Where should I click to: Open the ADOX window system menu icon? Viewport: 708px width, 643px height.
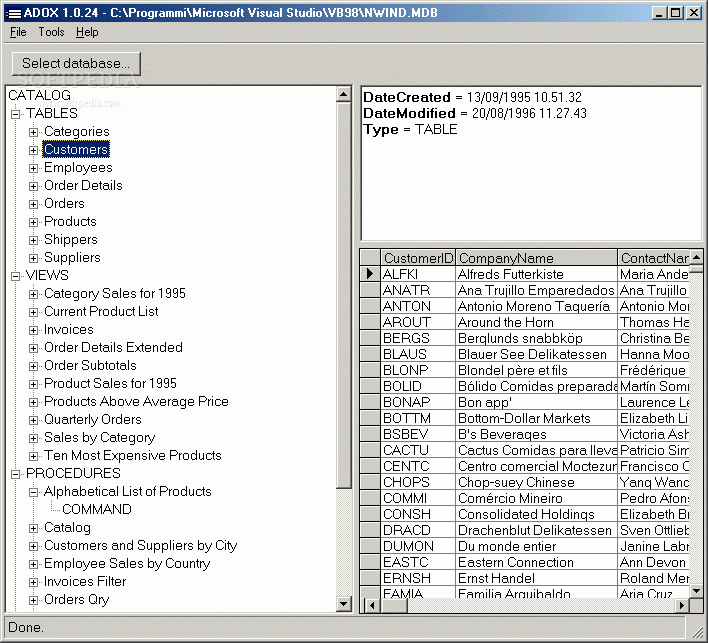(14, 13)
